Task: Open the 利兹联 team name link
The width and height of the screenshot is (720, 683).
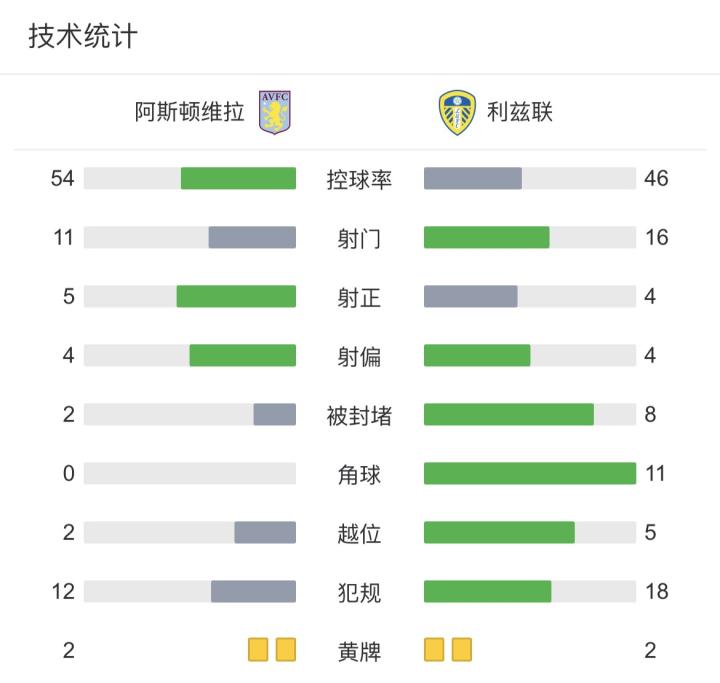Action: tap(520, 112)
